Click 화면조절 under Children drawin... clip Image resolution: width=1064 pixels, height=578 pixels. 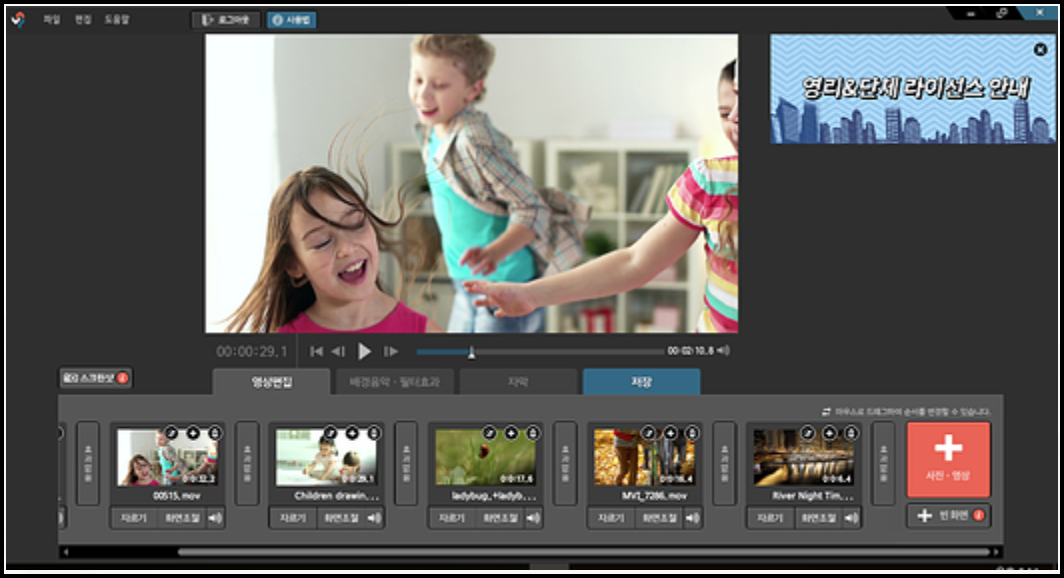[341, 518]
